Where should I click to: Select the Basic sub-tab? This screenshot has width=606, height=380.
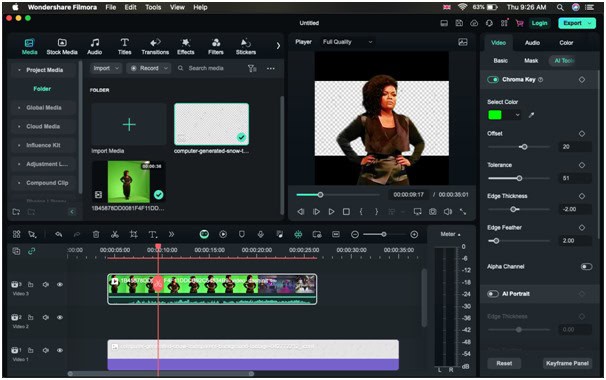[500, 61]
